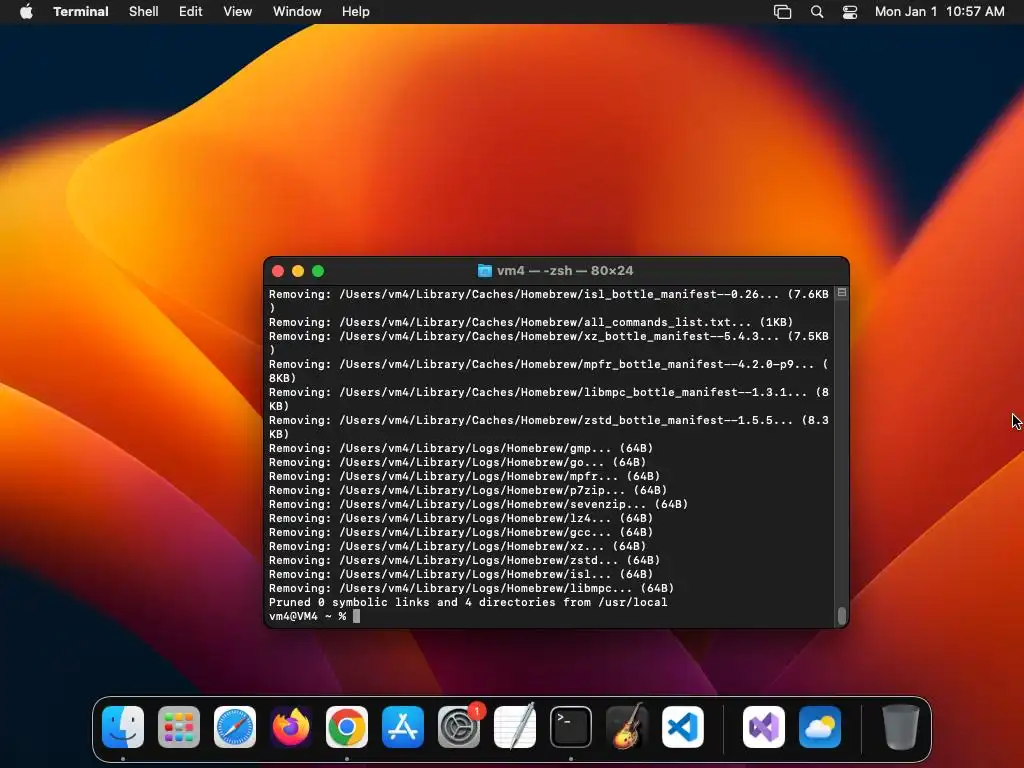
Task: Click the line removing Logs/Homebrew/go
Action: 458,462
